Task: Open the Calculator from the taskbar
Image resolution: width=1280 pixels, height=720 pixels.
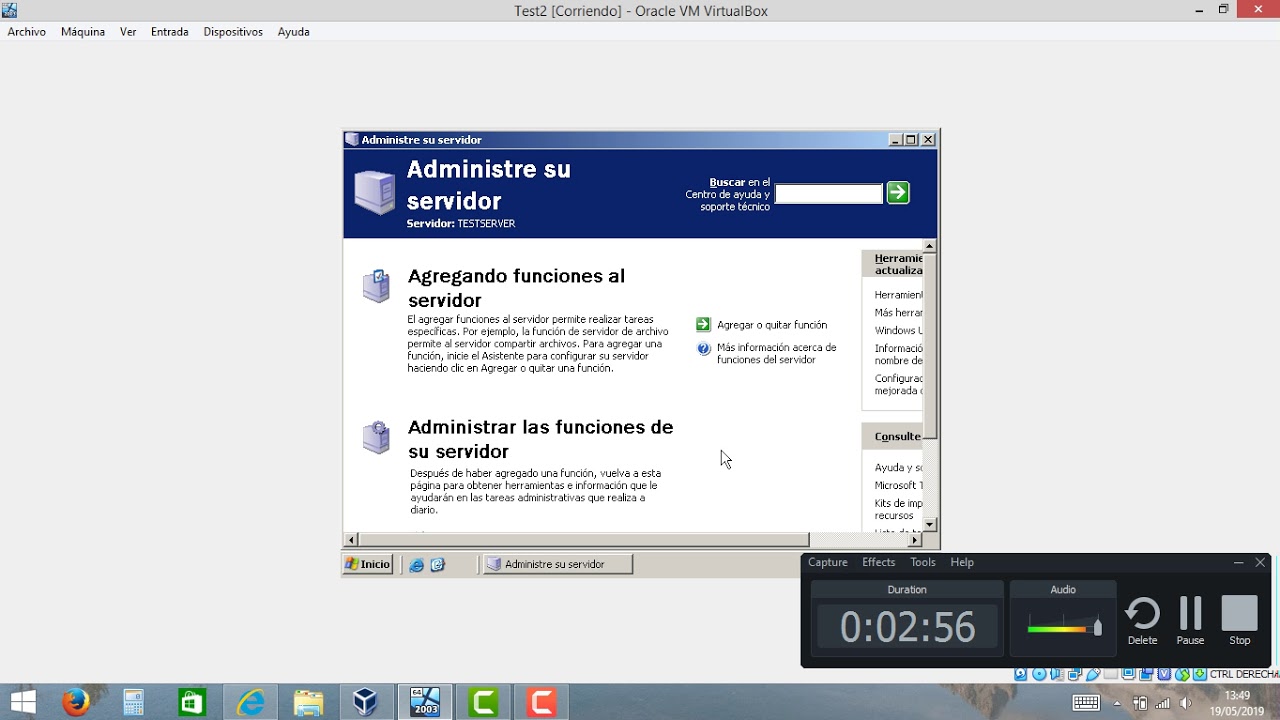Action: [x=134, y=702]
